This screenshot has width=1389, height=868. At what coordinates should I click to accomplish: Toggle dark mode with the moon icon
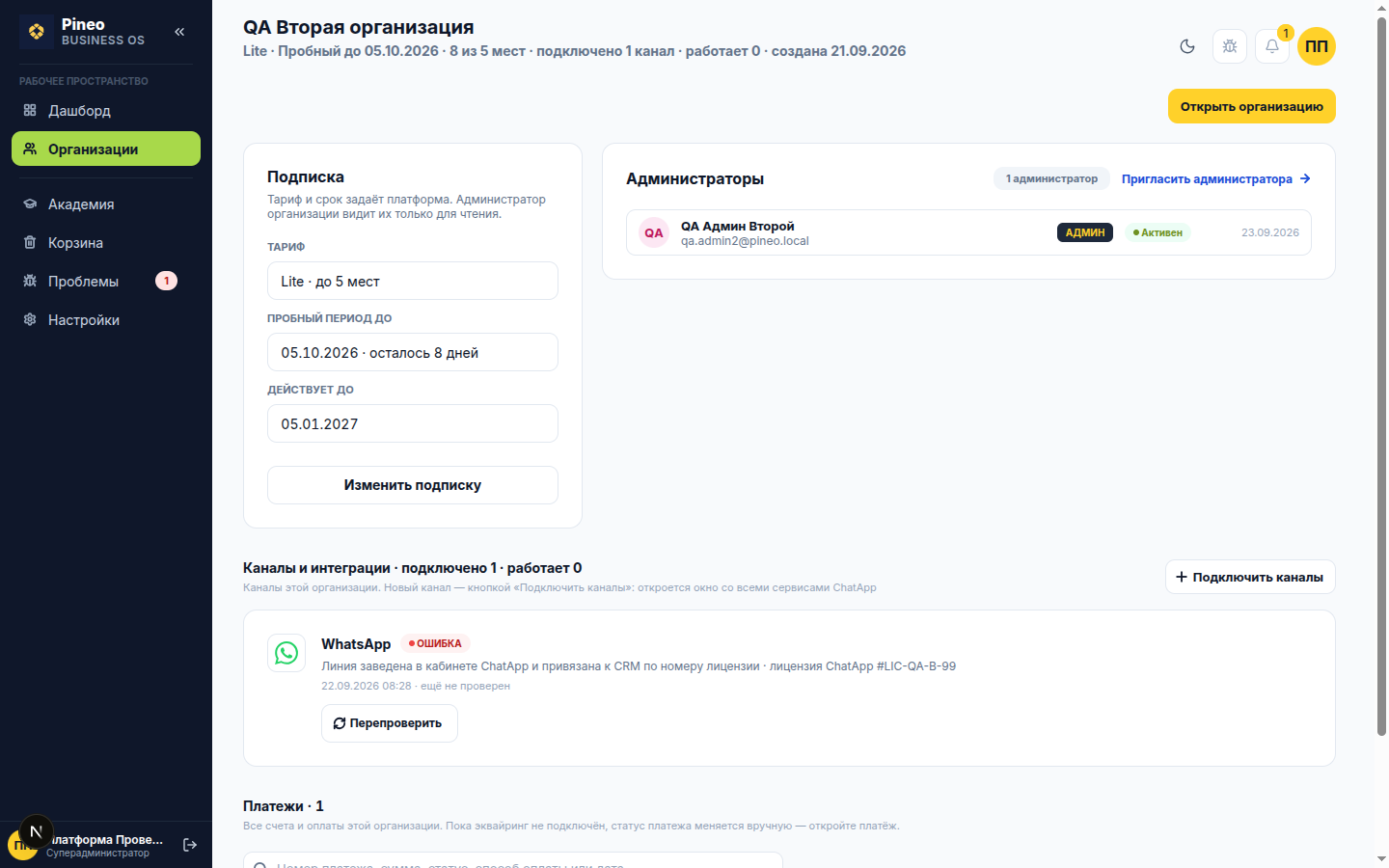tap(1187, 46)
